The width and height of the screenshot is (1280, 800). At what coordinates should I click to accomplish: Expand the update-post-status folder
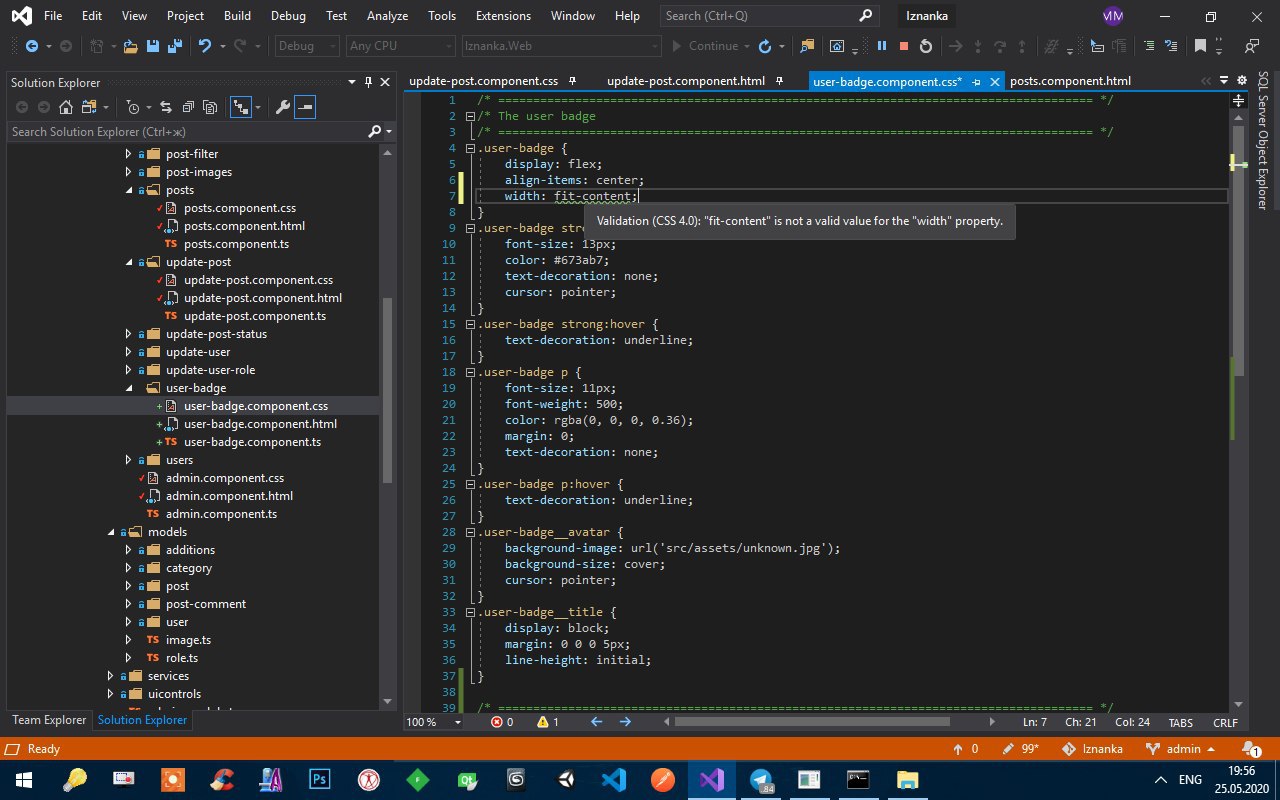[x=128, y=334]
